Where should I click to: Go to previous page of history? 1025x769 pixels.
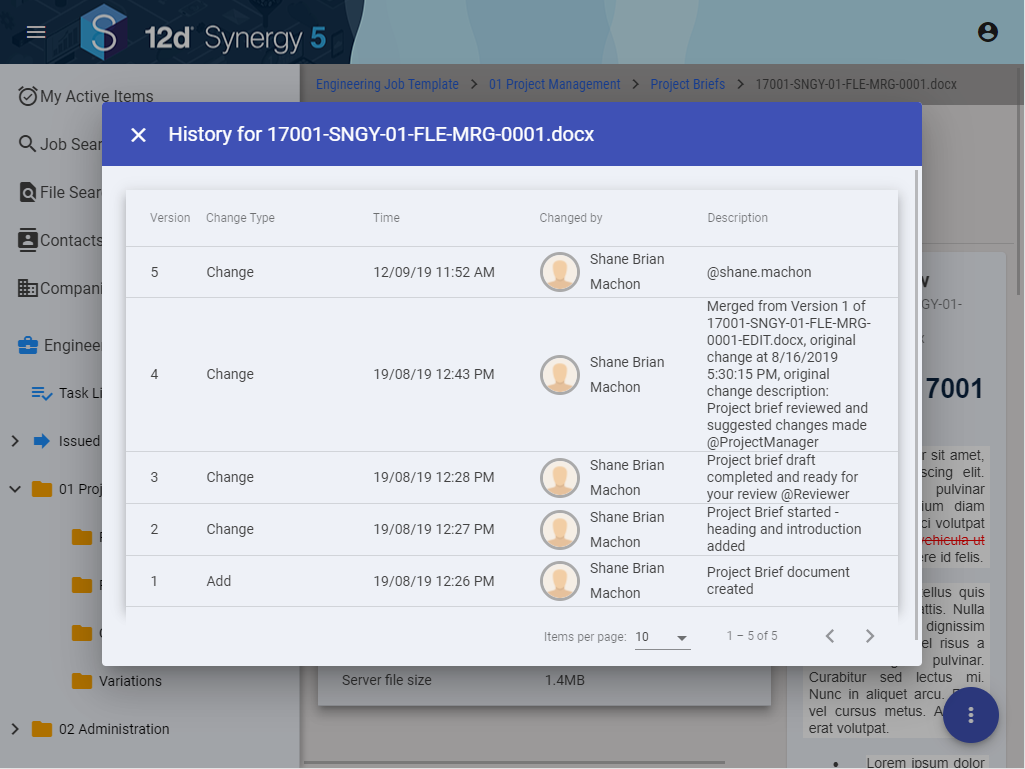point(830,636)
